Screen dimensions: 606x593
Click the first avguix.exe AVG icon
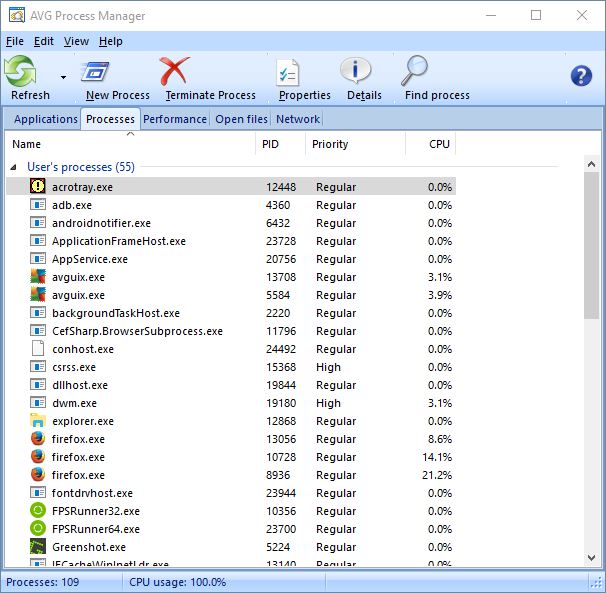point(38,277)
